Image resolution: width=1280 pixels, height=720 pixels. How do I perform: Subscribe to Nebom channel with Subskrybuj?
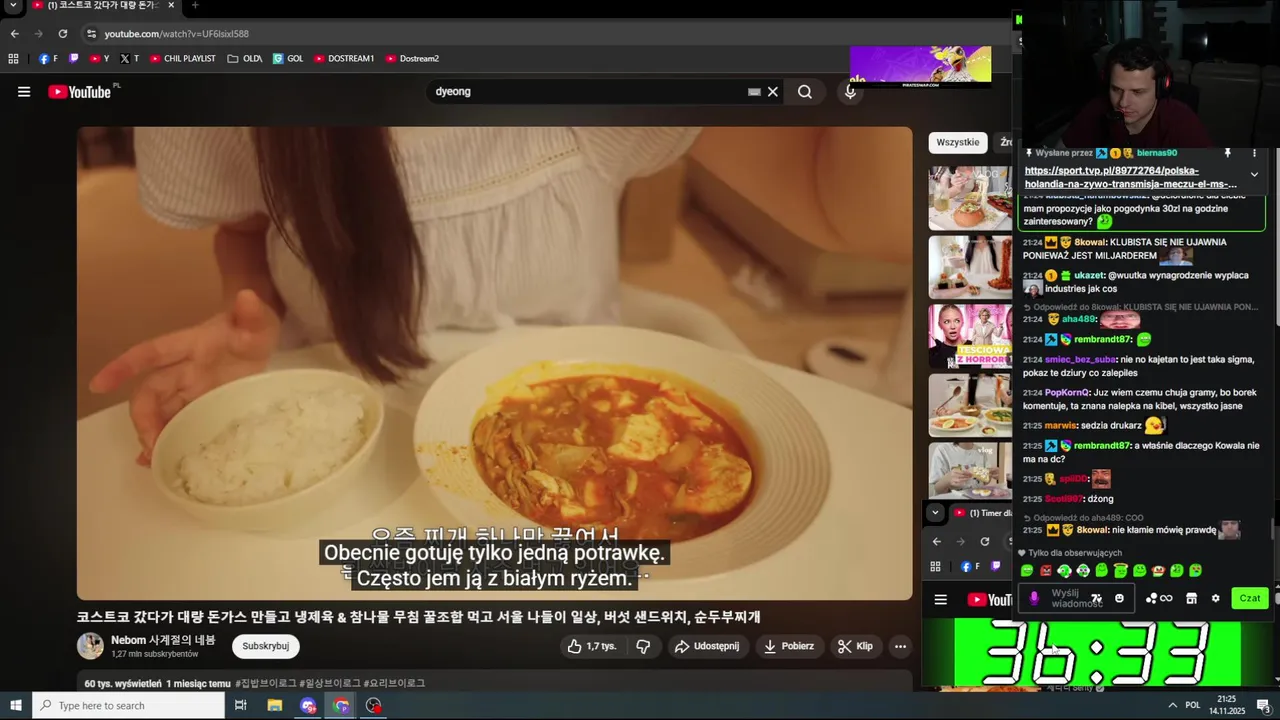click(x=266, y=646)
